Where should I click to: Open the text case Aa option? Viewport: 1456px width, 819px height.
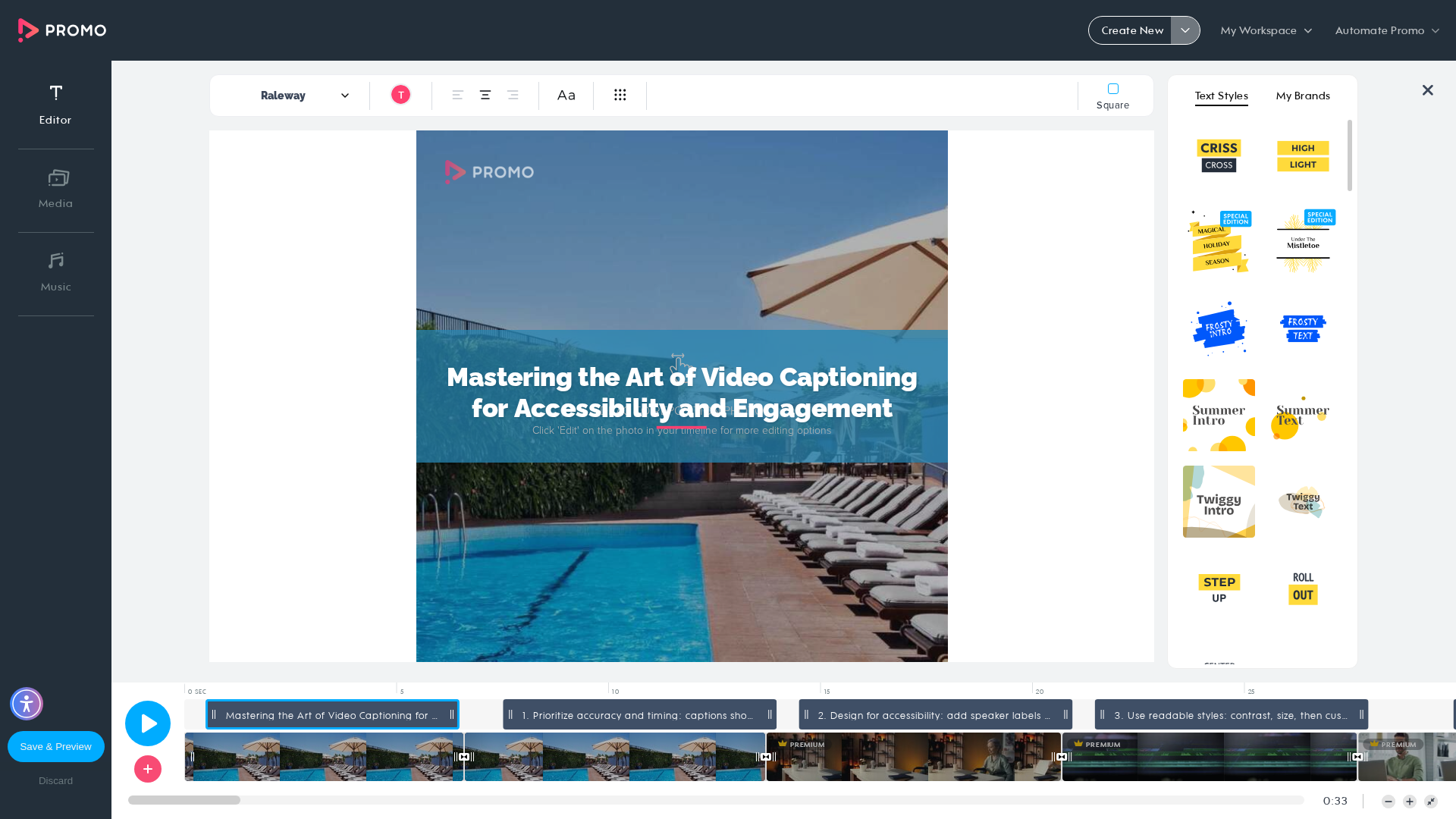click(x=566, y=95)
